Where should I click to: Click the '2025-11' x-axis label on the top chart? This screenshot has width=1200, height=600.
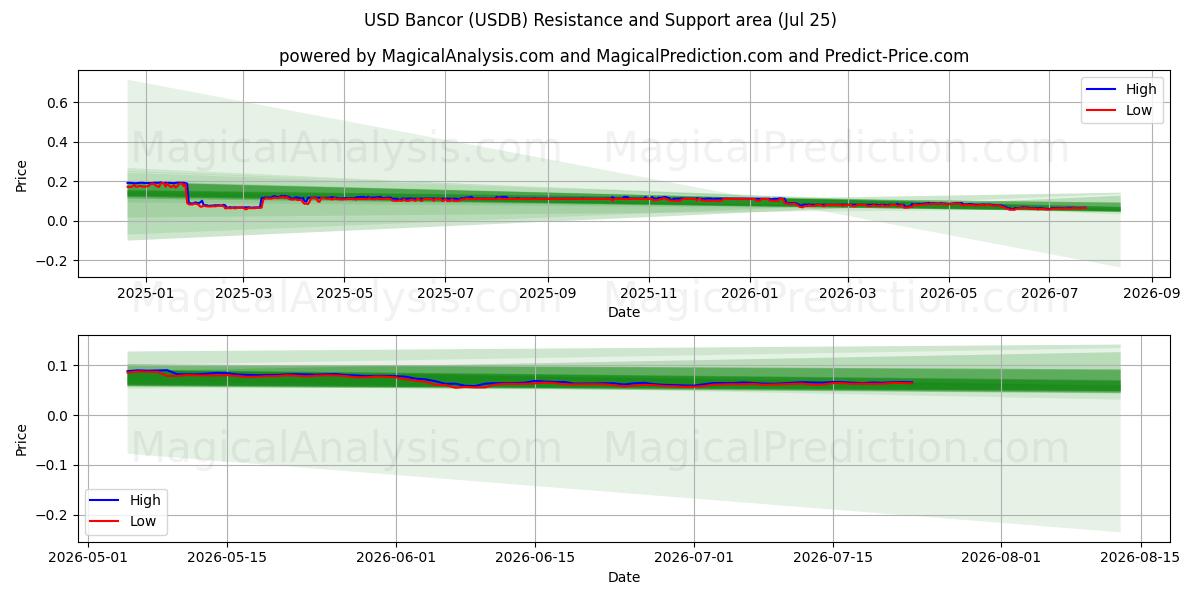pyautogui.click(x=648, y=295)
